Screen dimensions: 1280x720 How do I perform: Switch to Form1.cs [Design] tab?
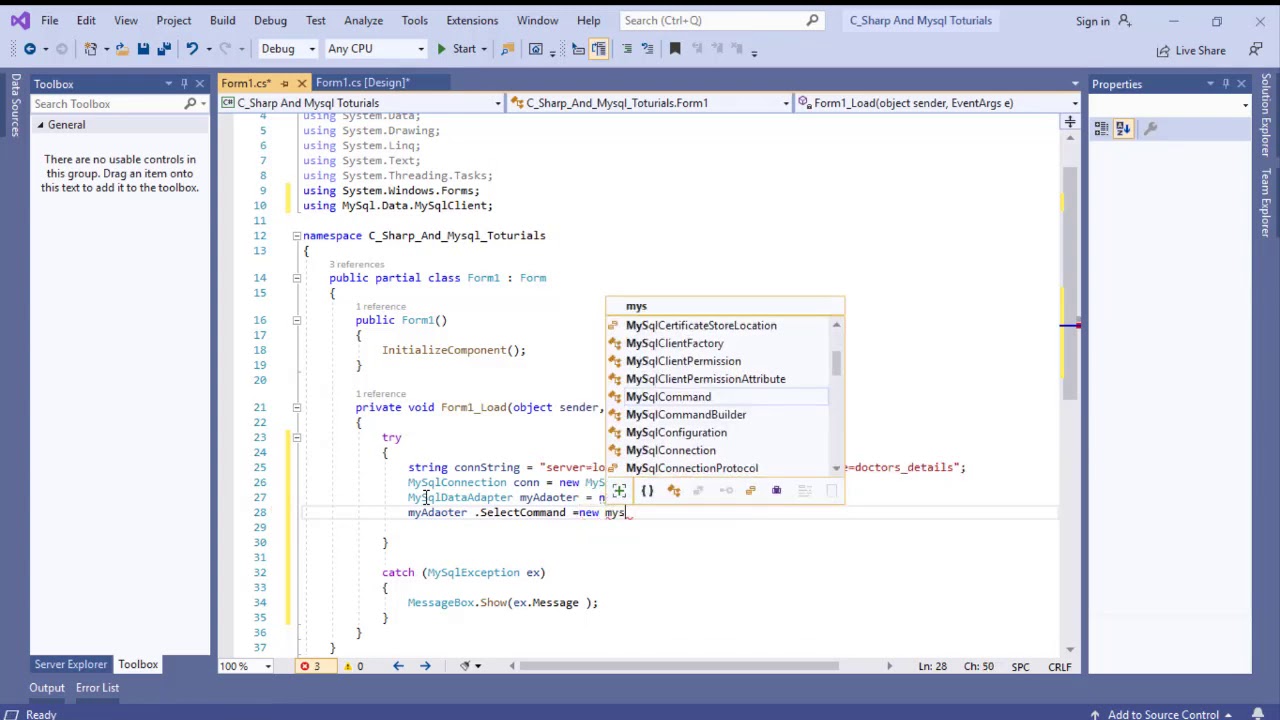(x=362, y=82)
